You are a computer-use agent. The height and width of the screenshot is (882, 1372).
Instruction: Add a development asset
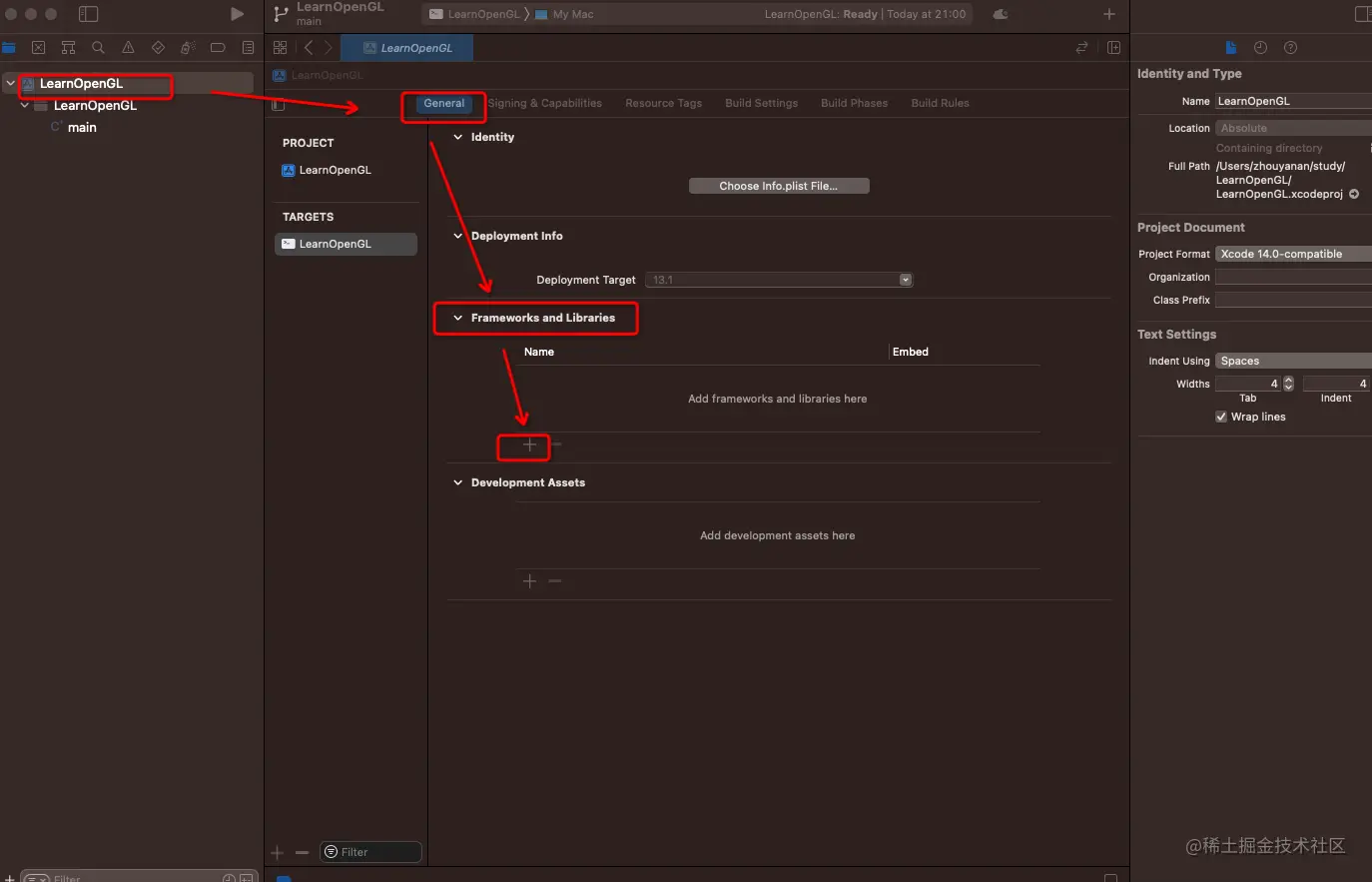(x=529, y=580)
